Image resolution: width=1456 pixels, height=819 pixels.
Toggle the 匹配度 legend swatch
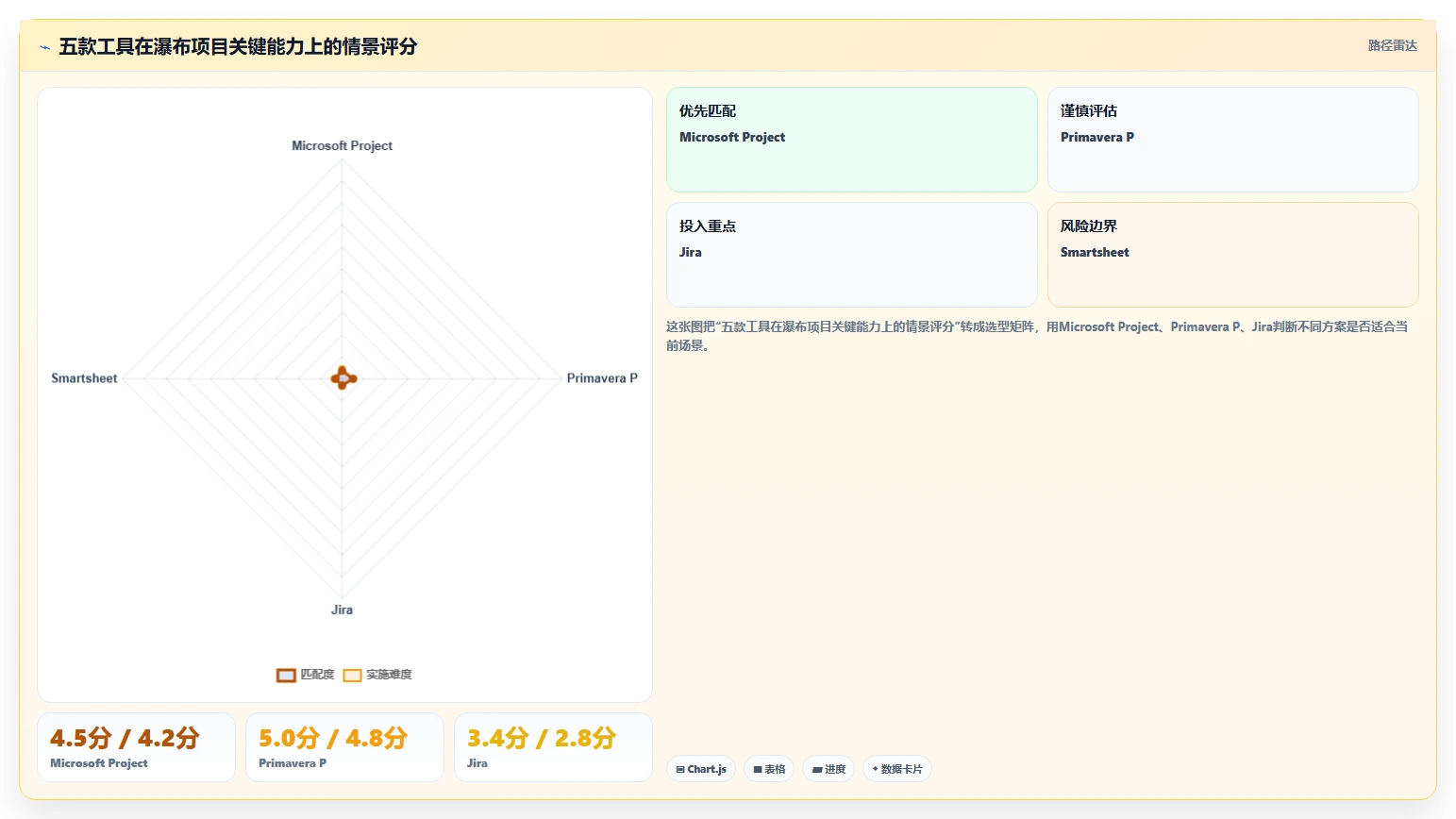tap(286, 675)
